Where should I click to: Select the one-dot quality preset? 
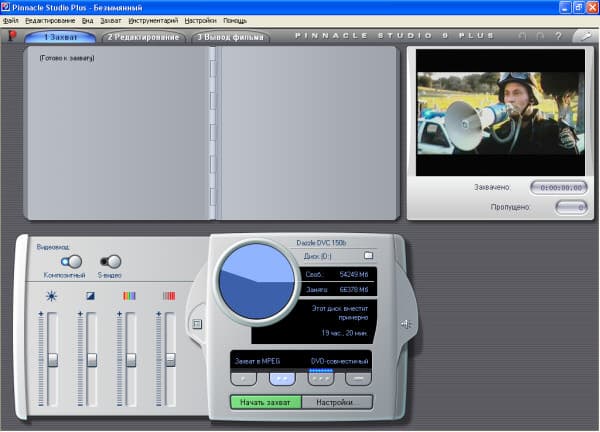[x=243, y=378]
